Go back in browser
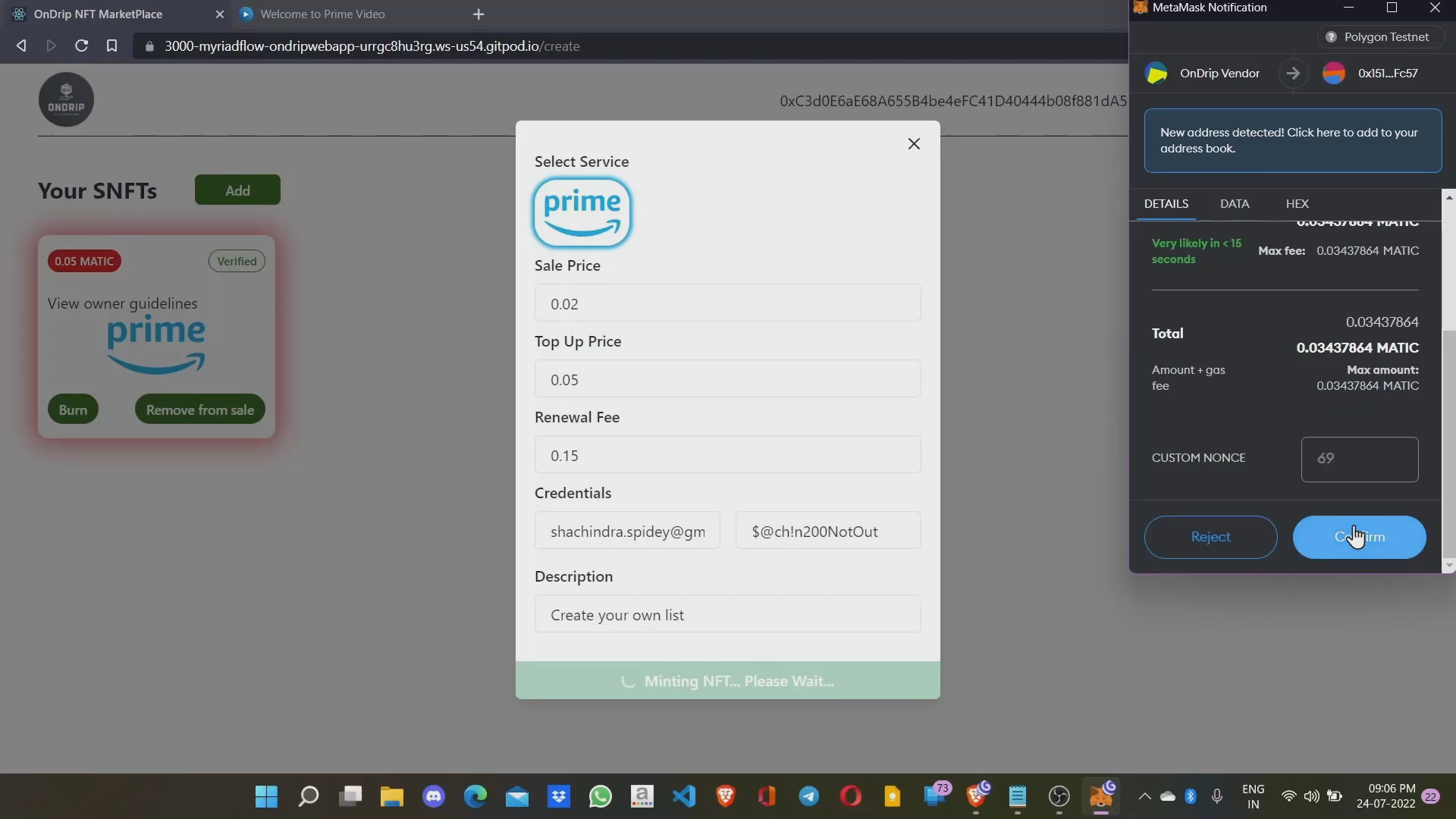 pos(21,45)
